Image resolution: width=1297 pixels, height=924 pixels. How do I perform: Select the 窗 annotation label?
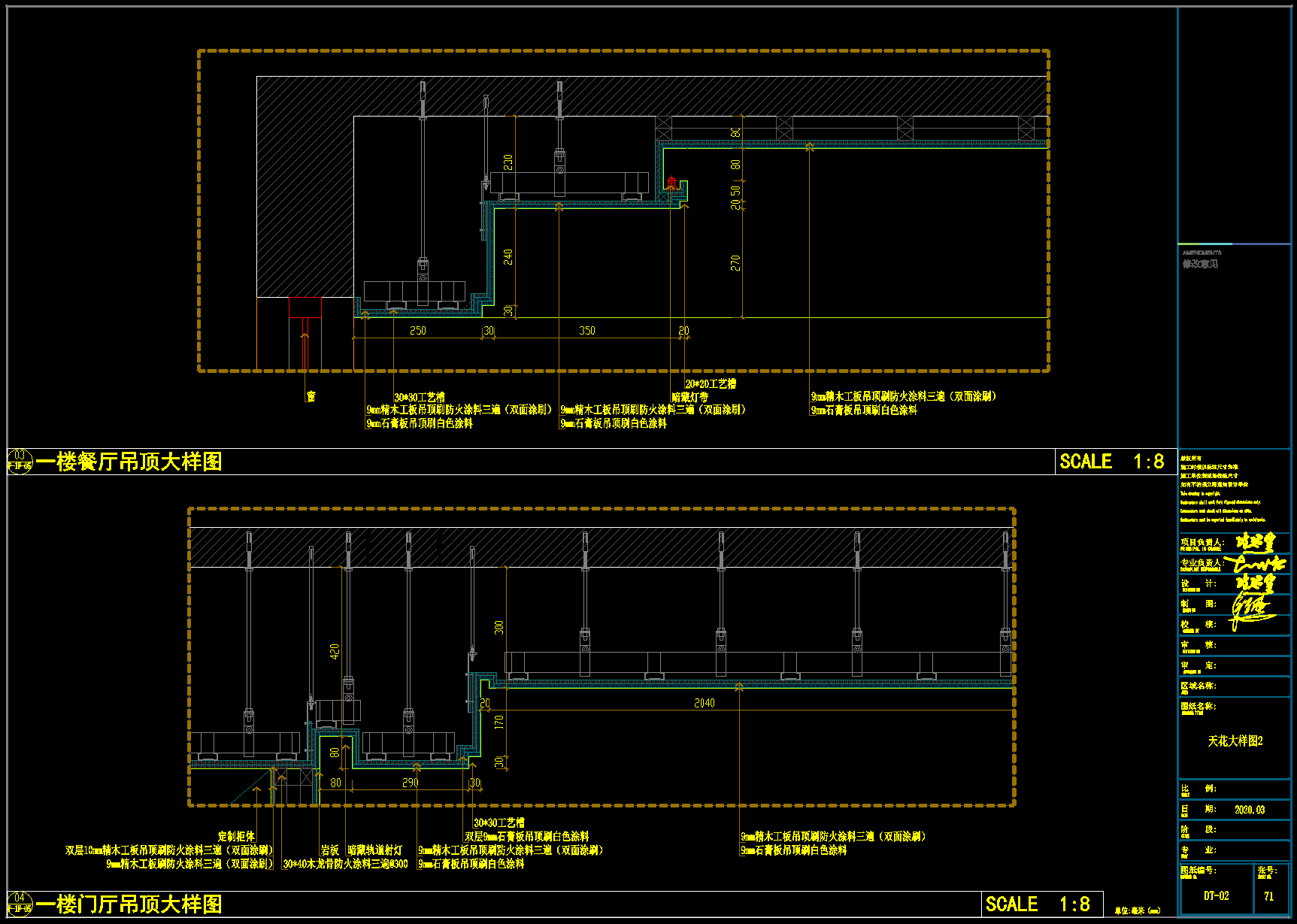(311, 396)
